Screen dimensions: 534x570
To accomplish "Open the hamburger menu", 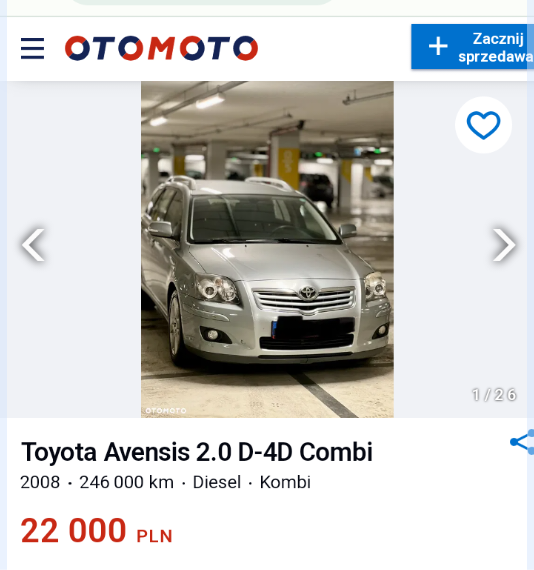I will coord(32,48).
